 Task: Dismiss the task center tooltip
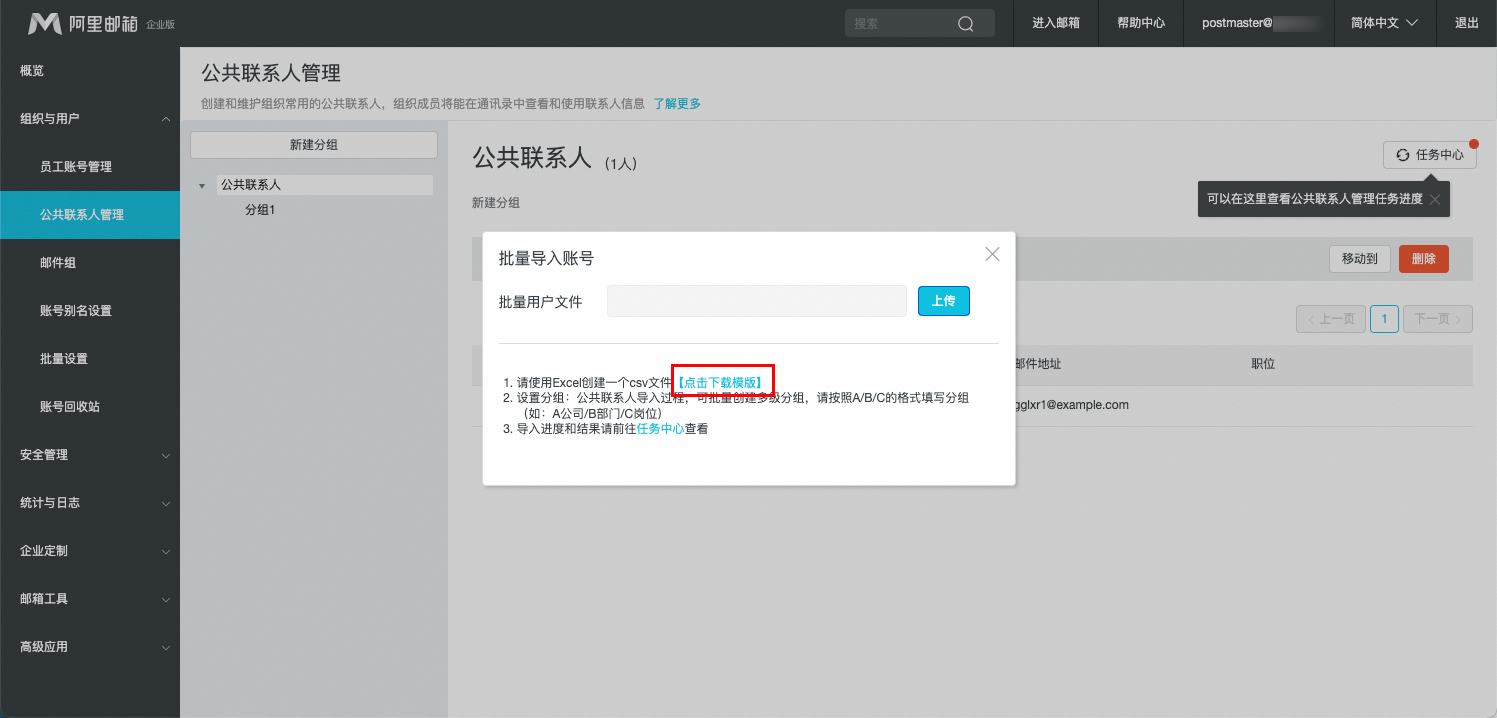coord(1435,199)
